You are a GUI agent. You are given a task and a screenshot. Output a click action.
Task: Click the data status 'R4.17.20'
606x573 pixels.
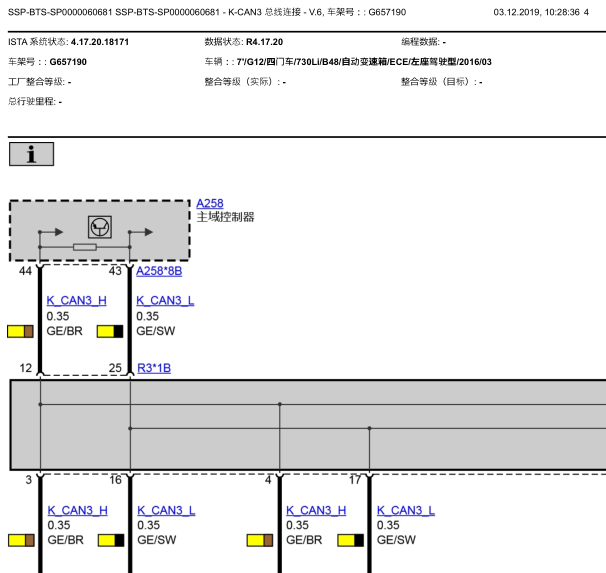click(x=264, y=42)
